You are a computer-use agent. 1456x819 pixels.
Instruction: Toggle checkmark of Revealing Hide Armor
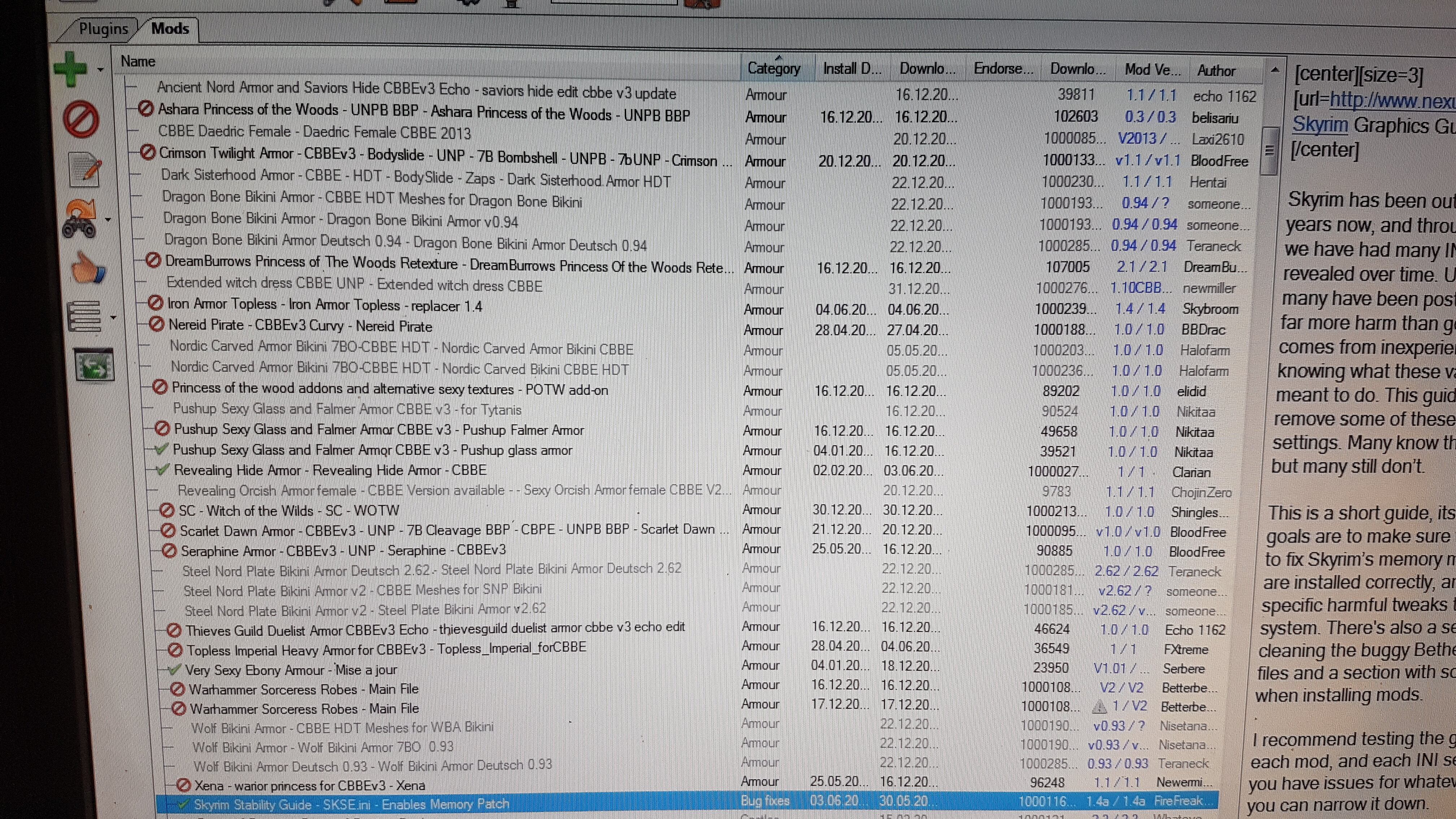tap(163, 470)
